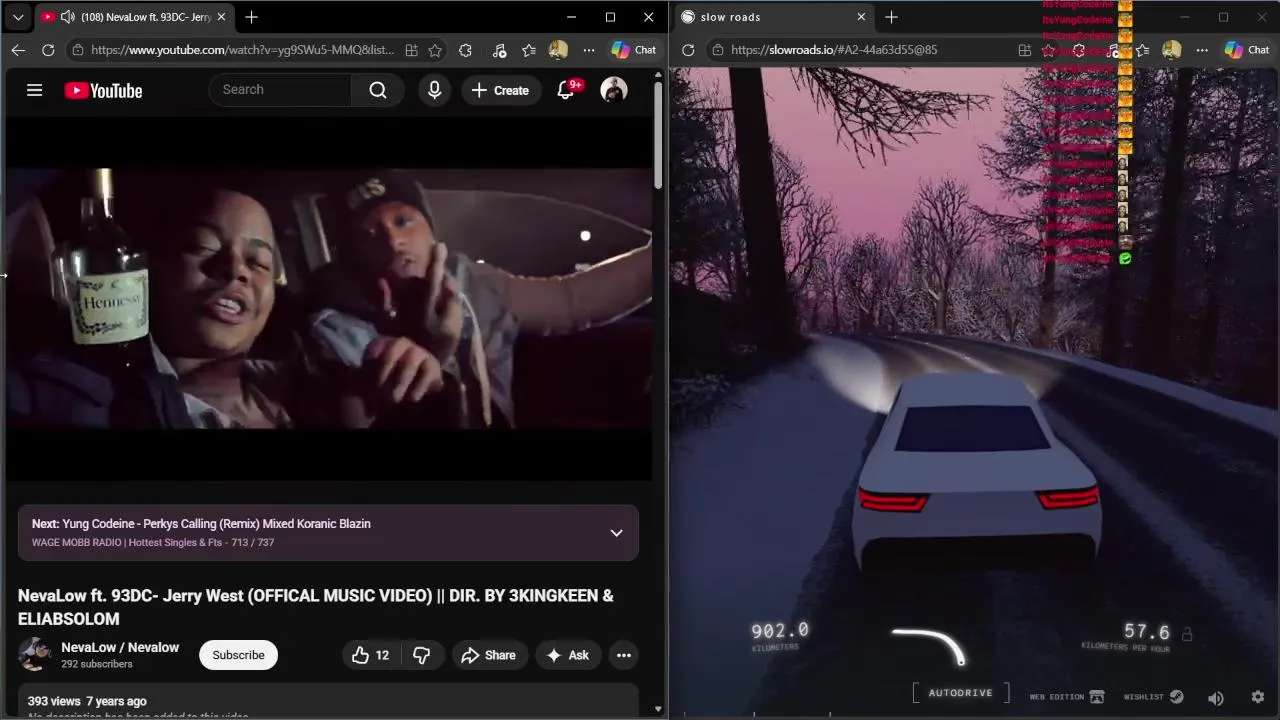Click the youtube.com address bar
Viewport: 1280px width, 720px height.
point(241,50)
